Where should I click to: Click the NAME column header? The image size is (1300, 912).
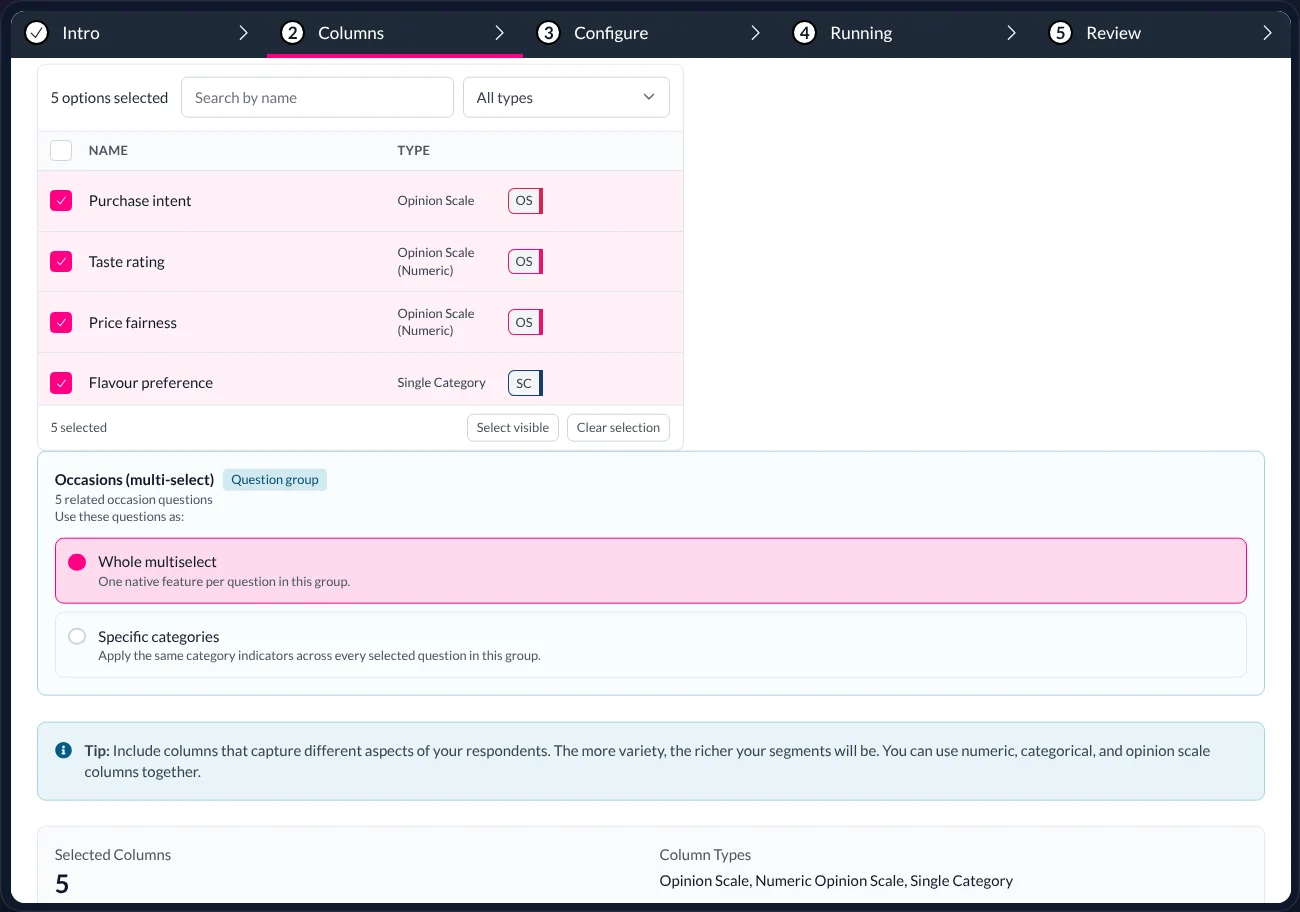pos(108,151)
